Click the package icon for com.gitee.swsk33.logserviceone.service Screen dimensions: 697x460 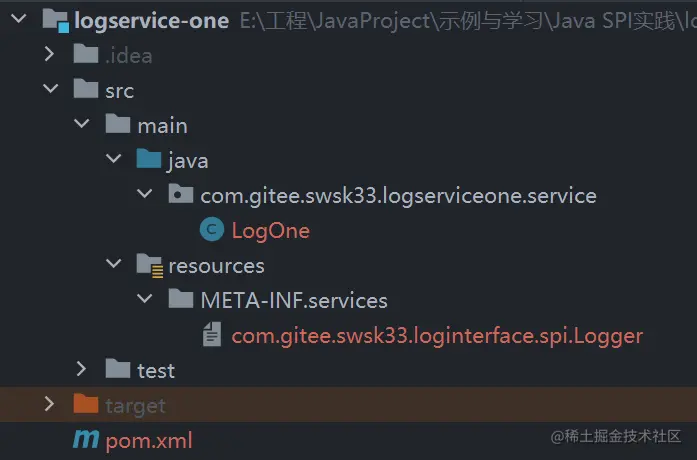[x=180, y=195]
